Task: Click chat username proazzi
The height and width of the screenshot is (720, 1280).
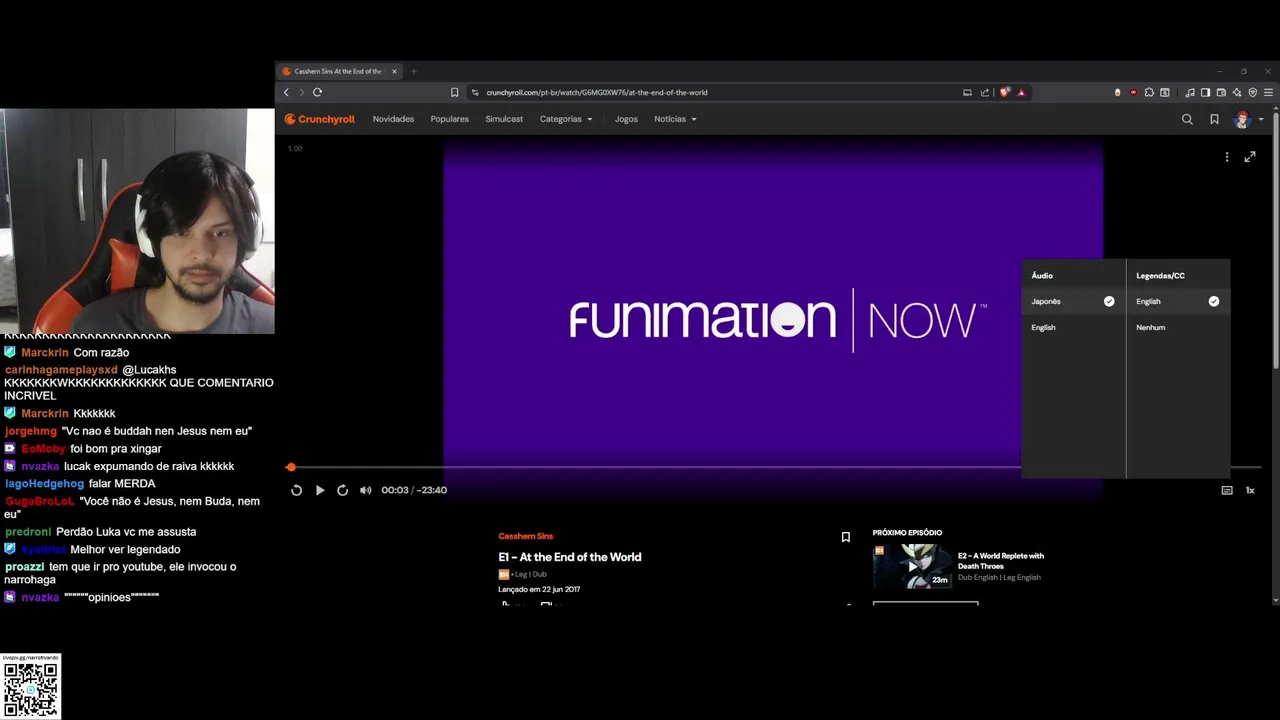Action: click(x=25, y=567)
